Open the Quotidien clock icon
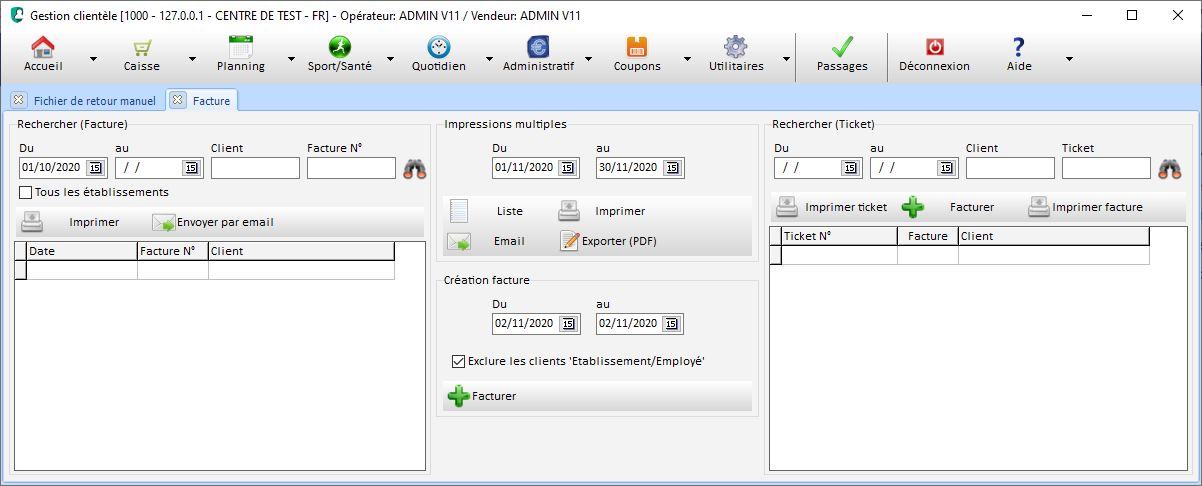1202x486 pixels. [x=438, y=48]
